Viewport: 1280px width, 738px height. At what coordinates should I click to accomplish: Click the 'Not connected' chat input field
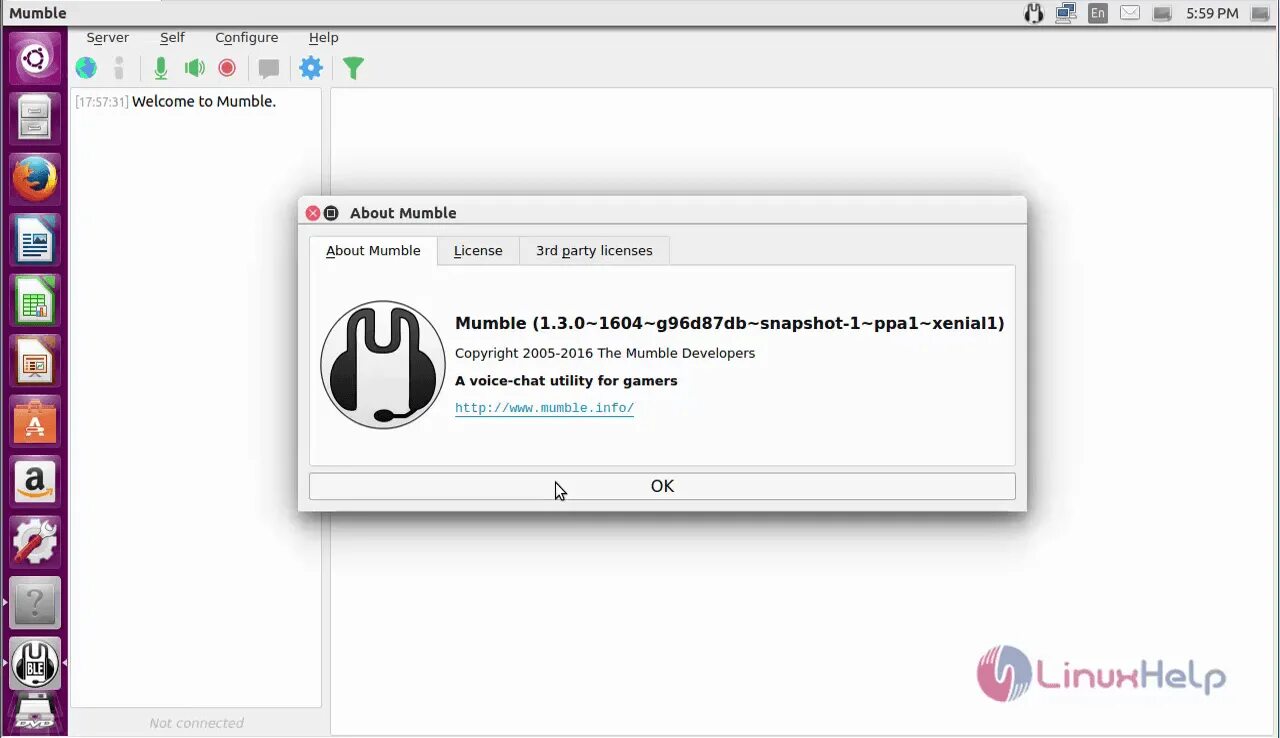pyautogui.click(x=196, y=723)
